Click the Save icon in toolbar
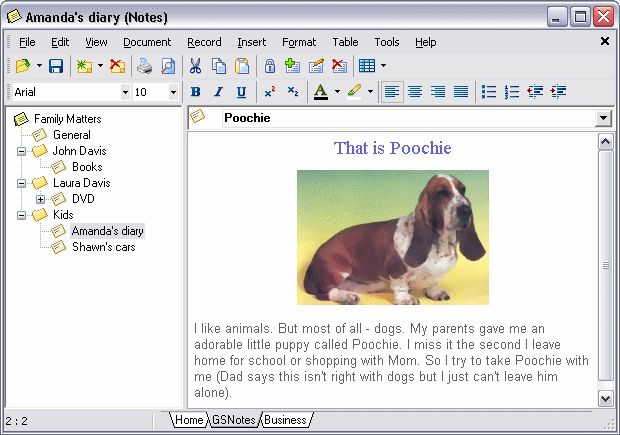Image resolution: width=620 pixels, height=435 pixels. click(x=56, y=66)
